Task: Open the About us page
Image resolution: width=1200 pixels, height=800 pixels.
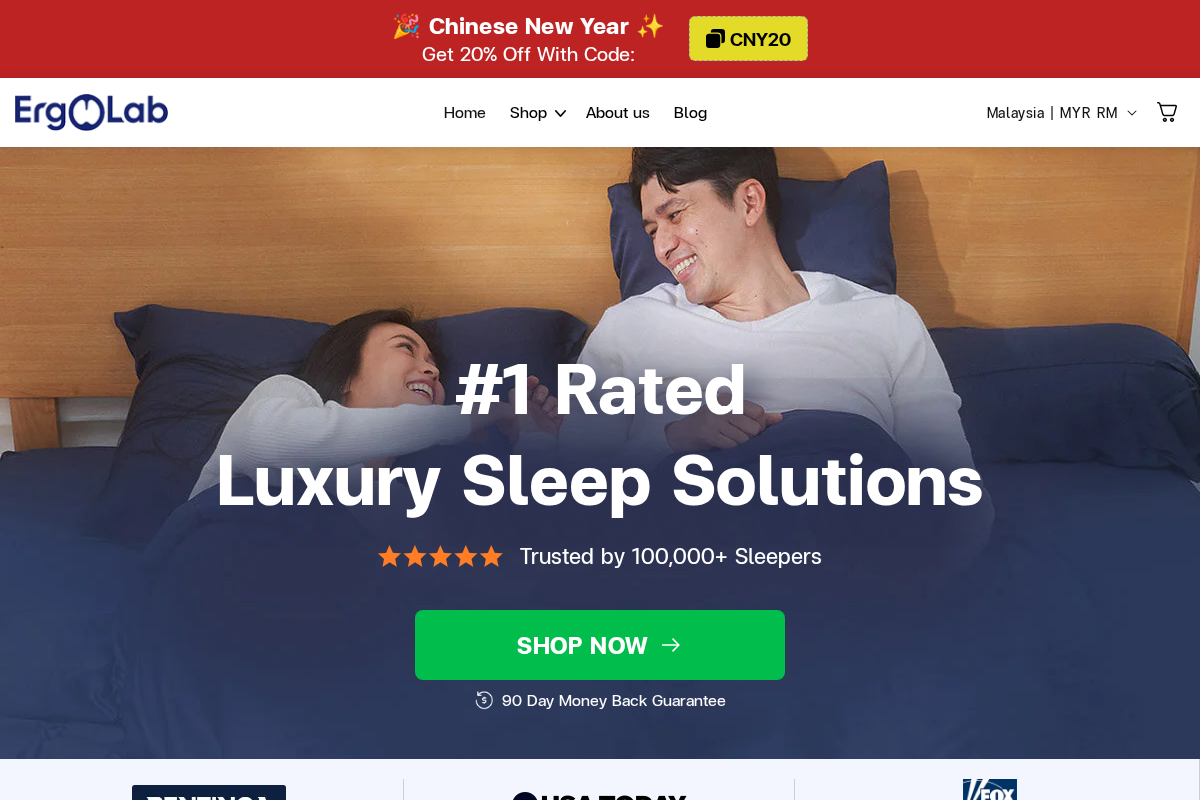Action: [618, 113]
